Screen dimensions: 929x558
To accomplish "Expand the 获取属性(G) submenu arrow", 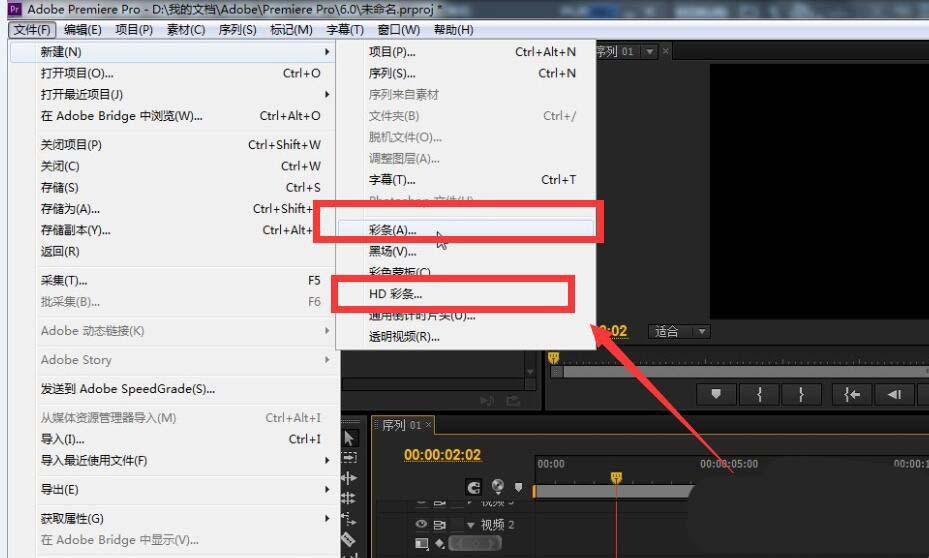I will pos(326,518).
